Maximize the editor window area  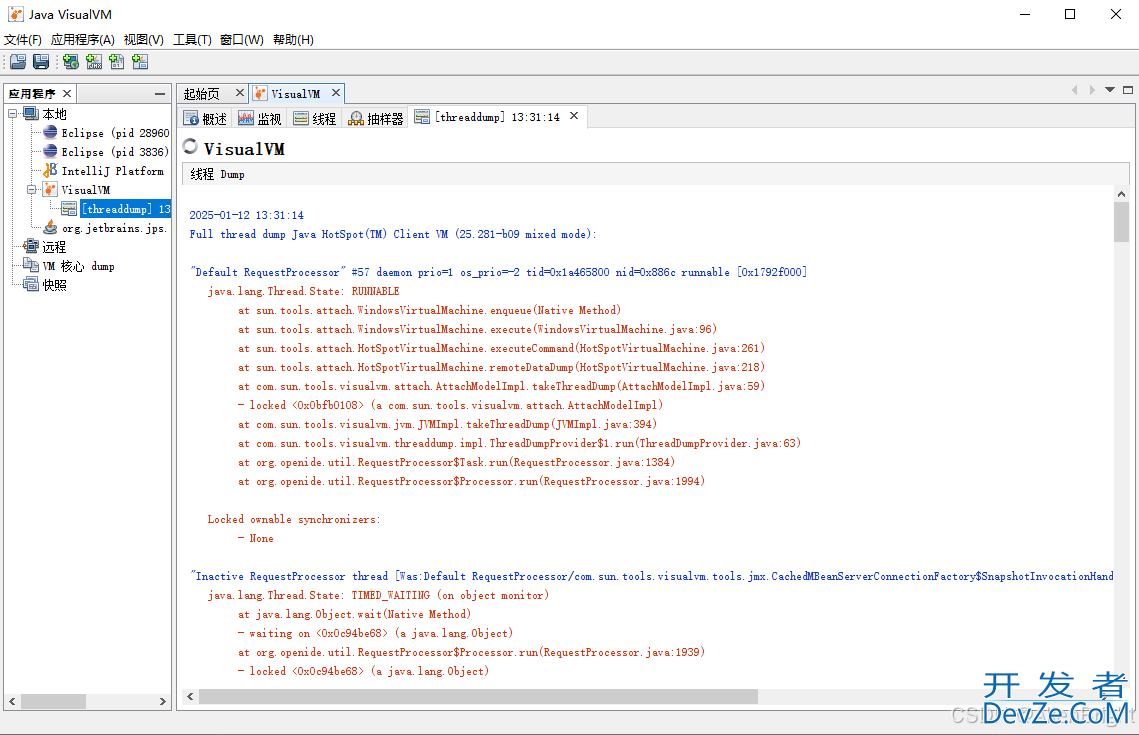pos(1128,90)
